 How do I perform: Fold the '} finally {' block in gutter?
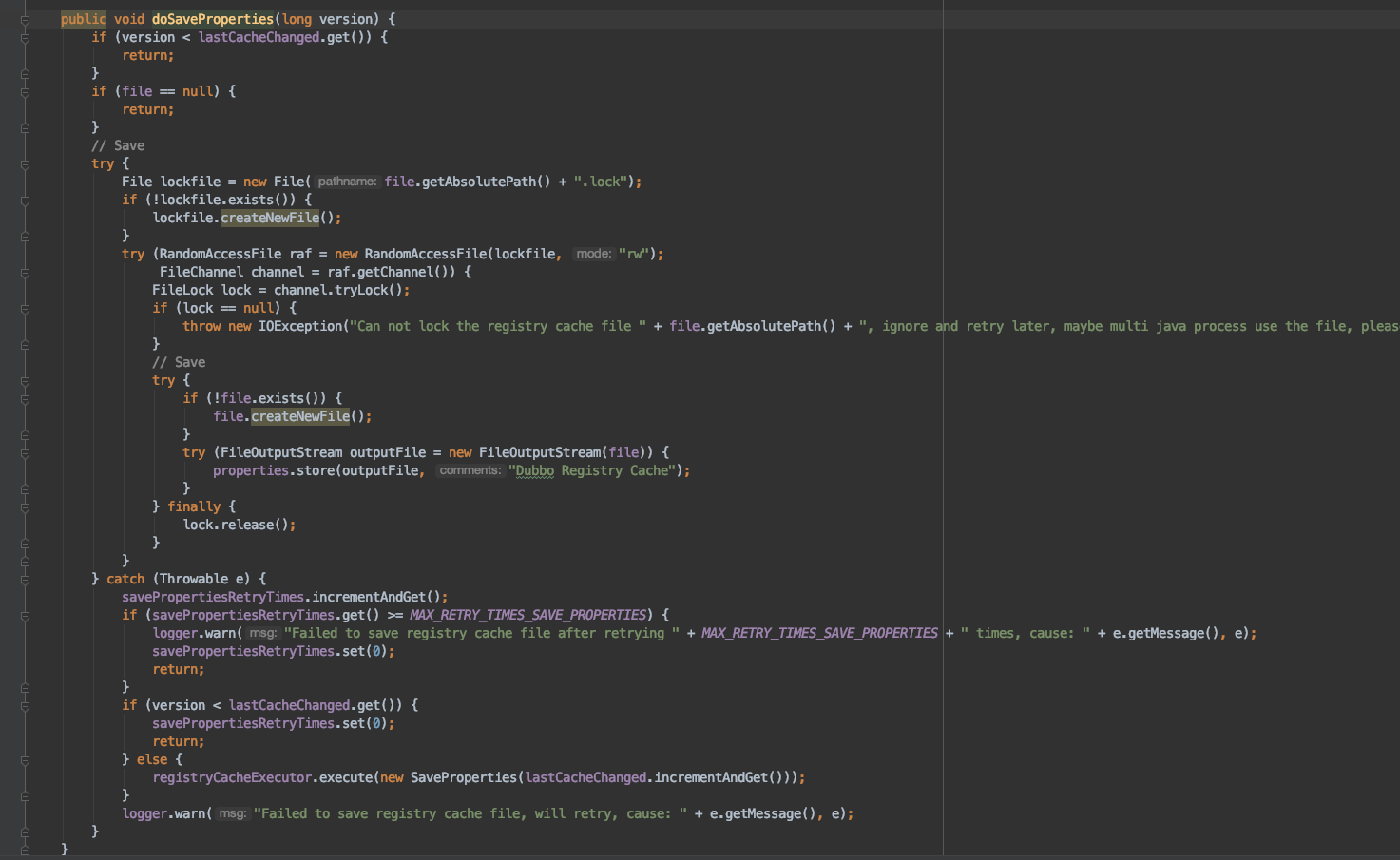[25, 507]
